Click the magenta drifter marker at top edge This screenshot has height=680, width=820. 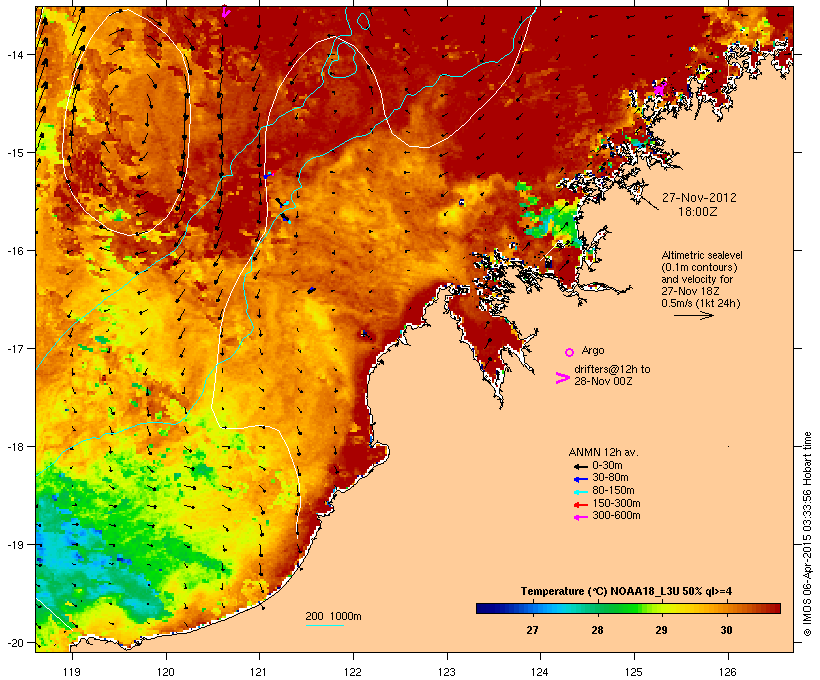click(x=225, y=11)
